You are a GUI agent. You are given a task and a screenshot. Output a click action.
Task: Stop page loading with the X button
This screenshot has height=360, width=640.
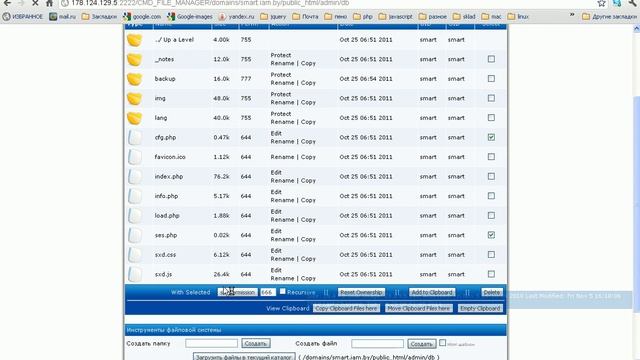tap(35, 3)
